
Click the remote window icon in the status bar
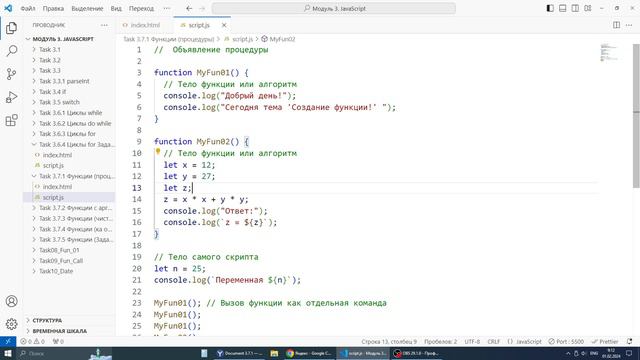click(x=8, y=341)
